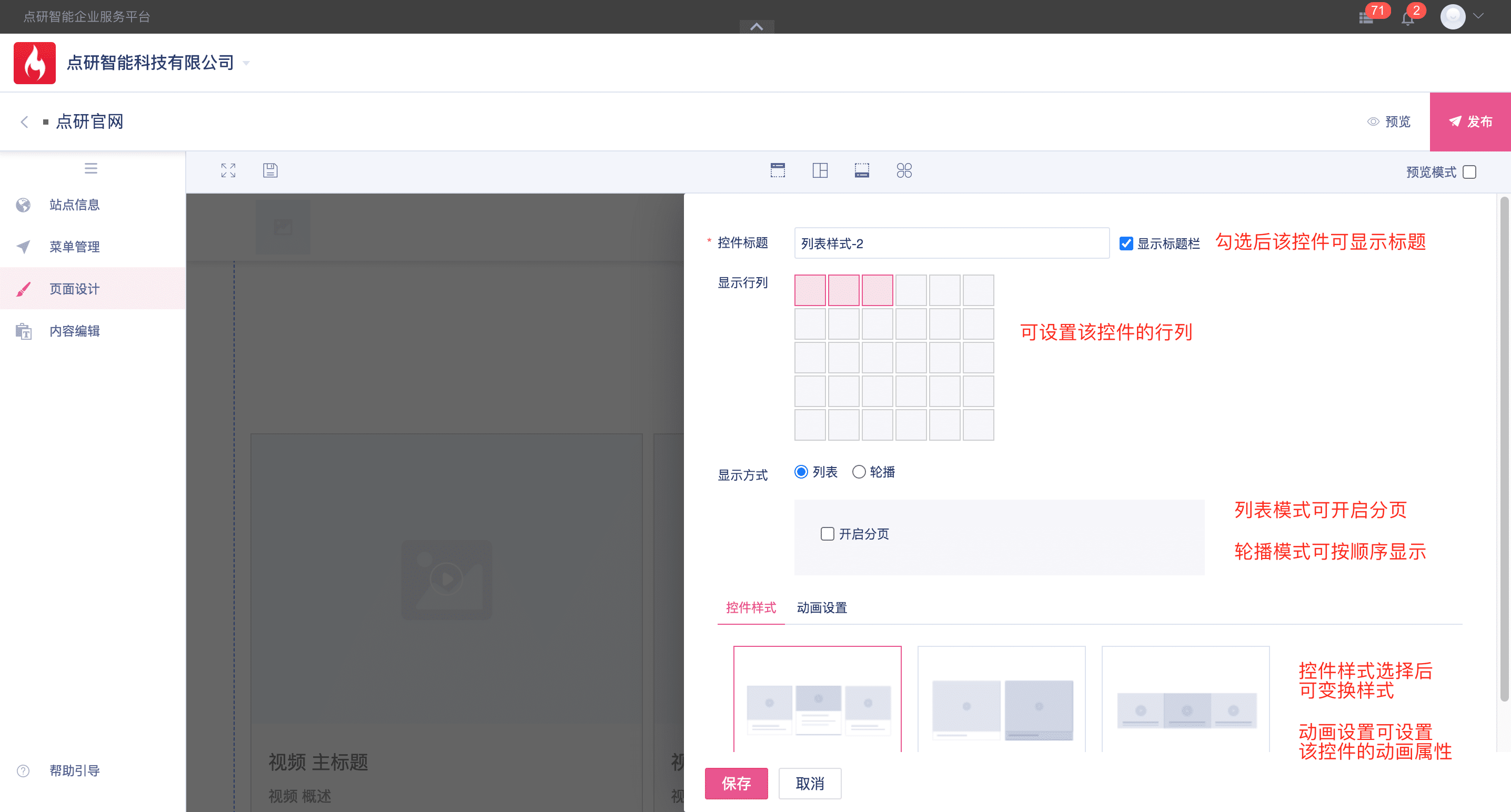Select the first cell in the 显示行列 grid
This screenshot has width=1511, height=812.
coord(810,290)
